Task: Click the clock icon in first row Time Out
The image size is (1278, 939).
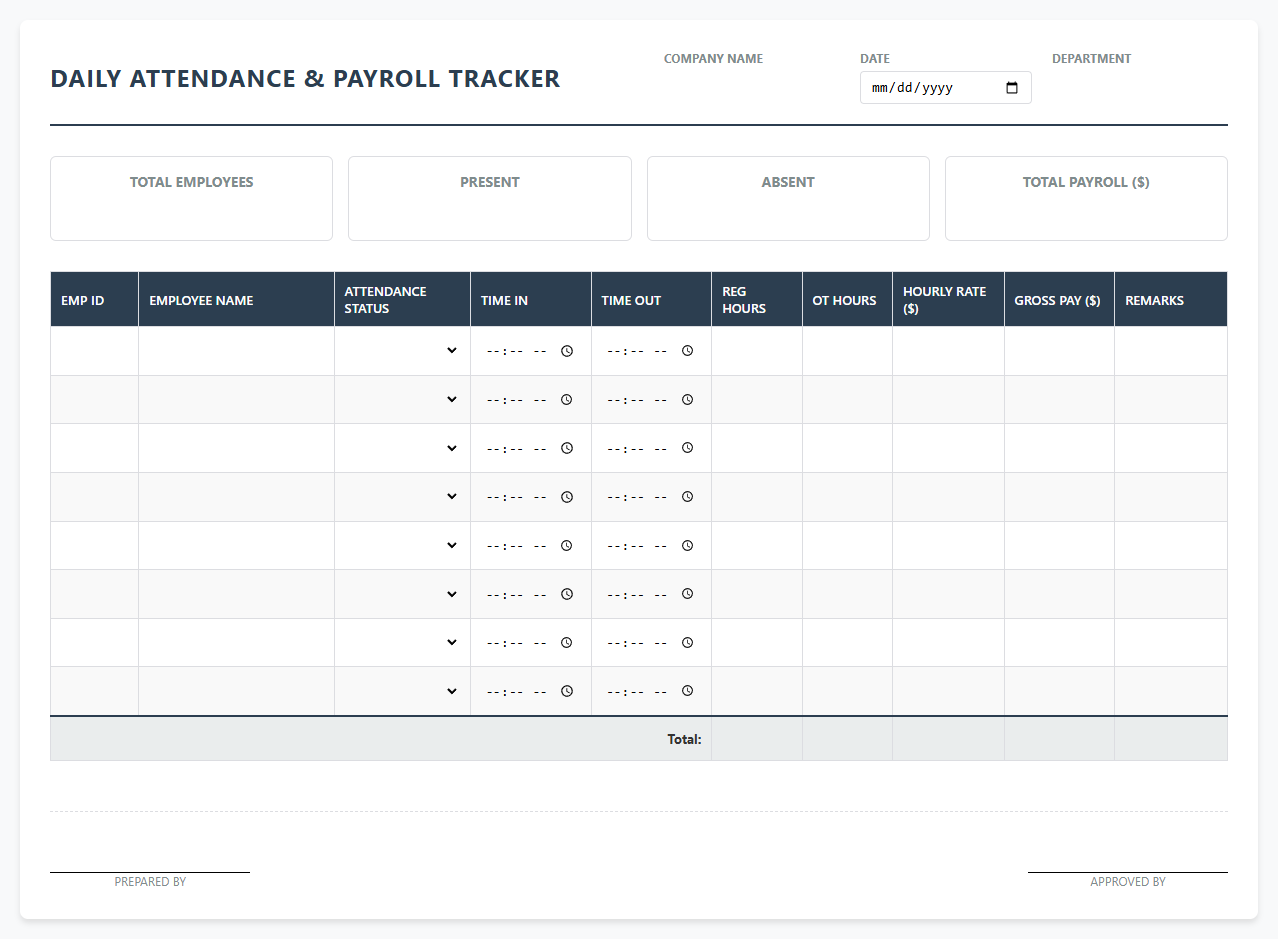Action: 688,351
